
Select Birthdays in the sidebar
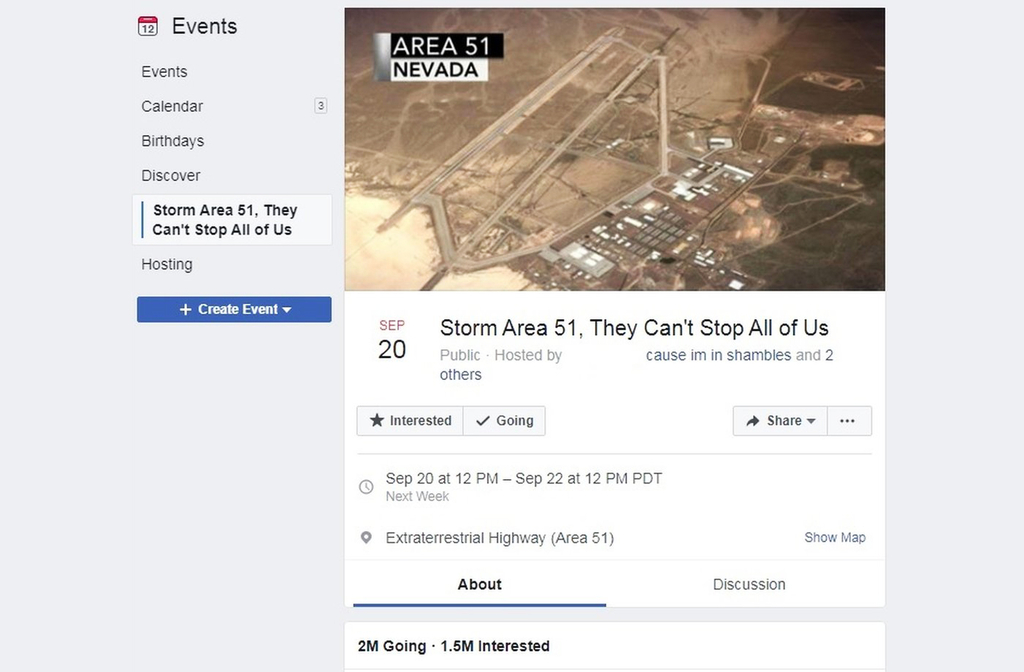tap(172, 141)
